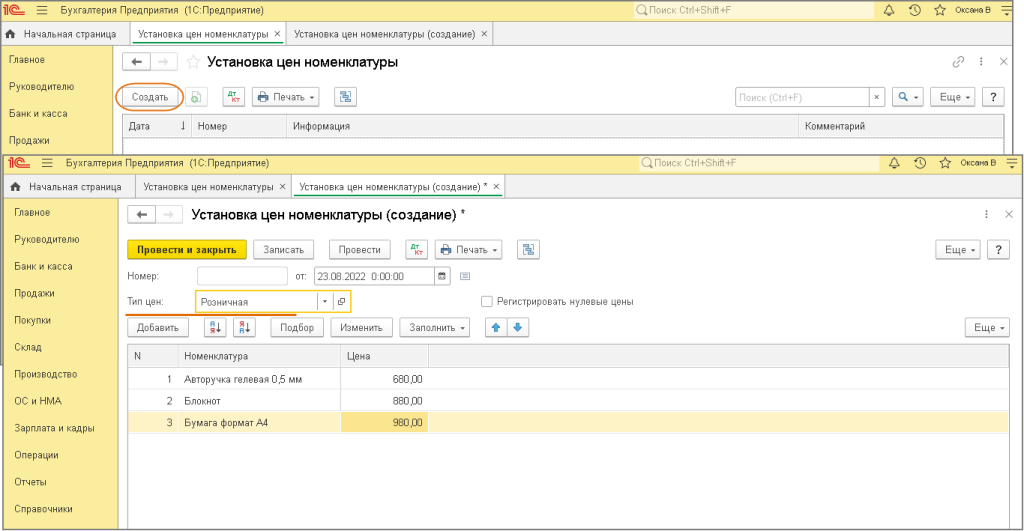Copy document link with chain icon
The height and width of the screenshot is (531, 1024).
[958, 62]
